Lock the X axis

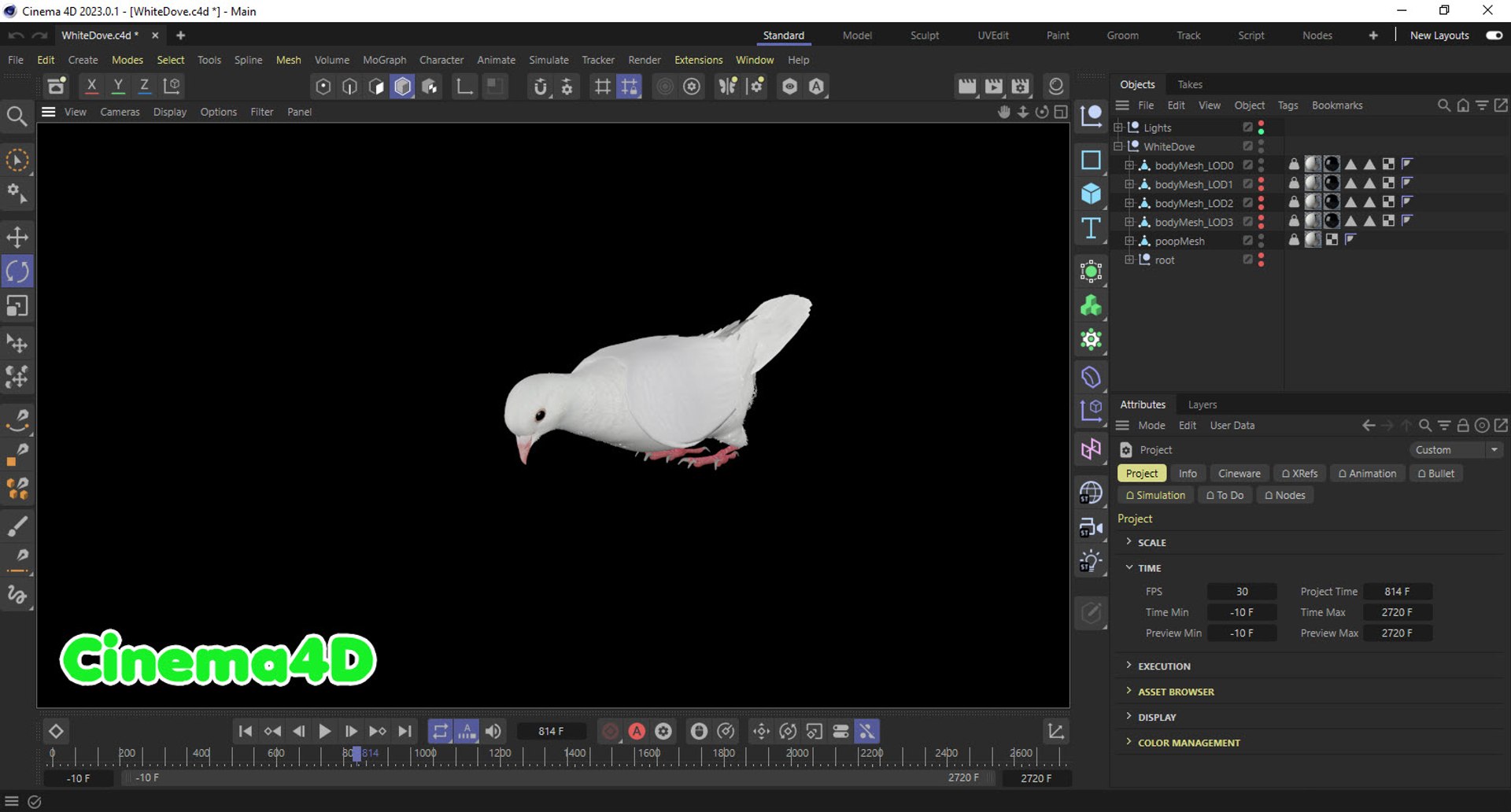coord(91,86)
